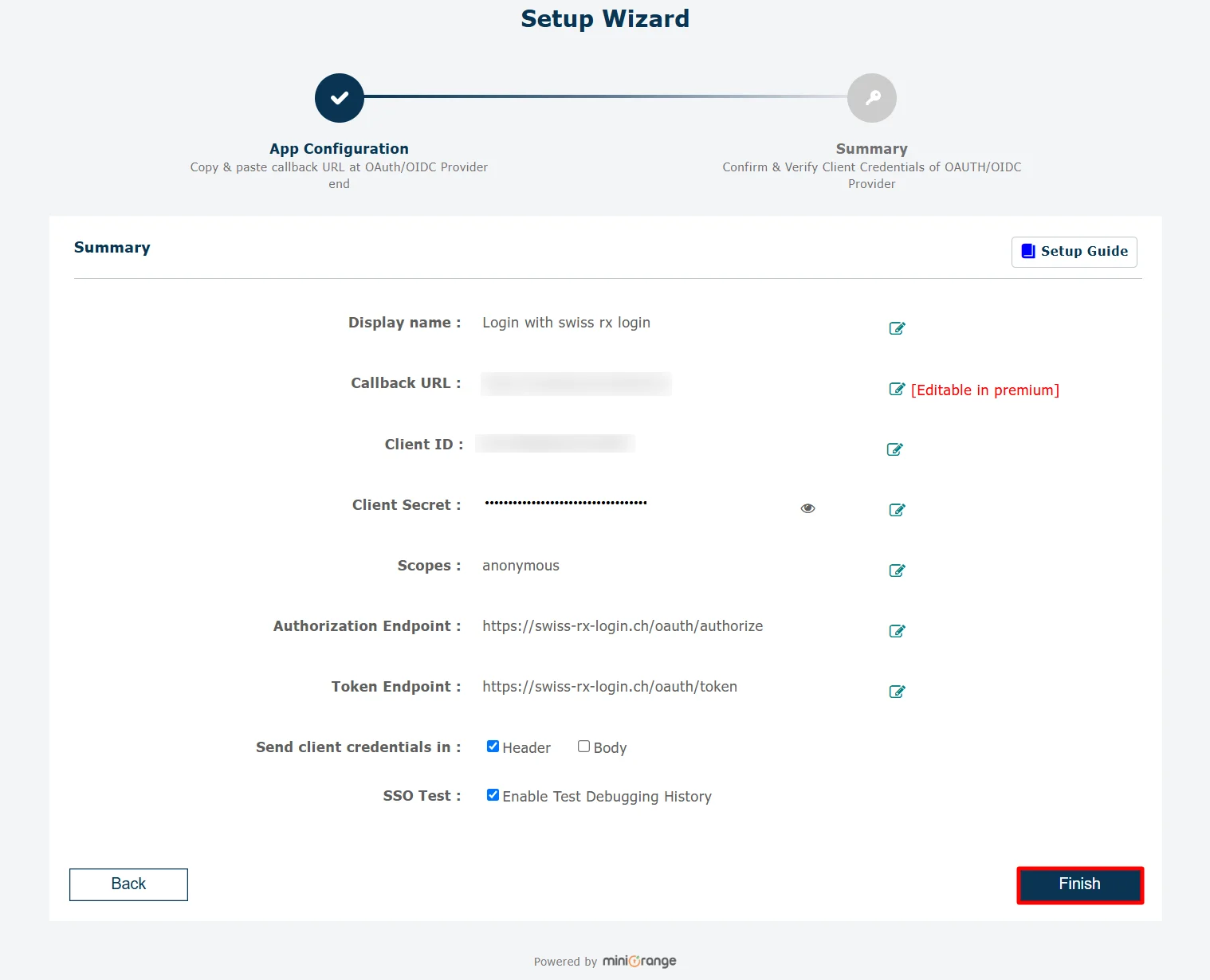The width and height of the screenshot is (1210, 980).
Task: Check the Body credentials checkbox
Action: [x=583, y=747]
